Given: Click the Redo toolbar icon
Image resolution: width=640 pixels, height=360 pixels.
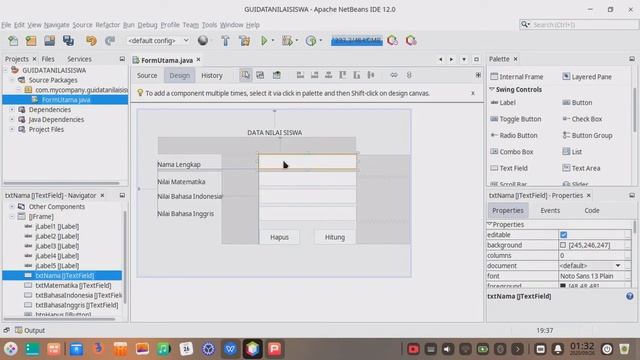Looking at the screenshot, I should tap(110, 41).
